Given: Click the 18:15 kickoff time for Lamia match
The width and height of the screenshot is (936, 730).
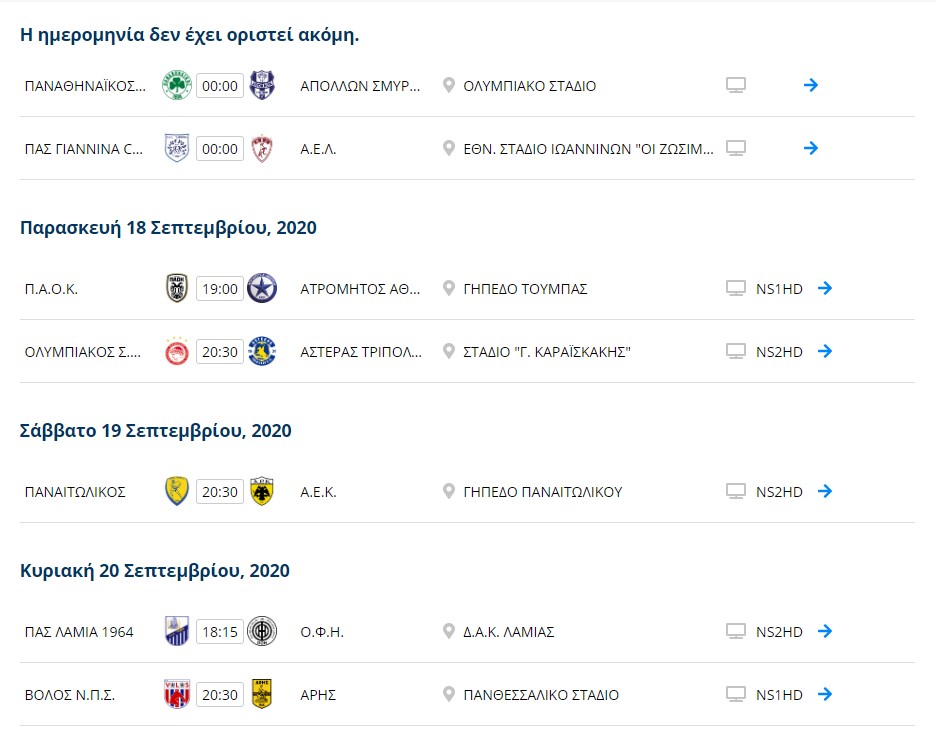Looking at the screenshot, I should 220,632.
